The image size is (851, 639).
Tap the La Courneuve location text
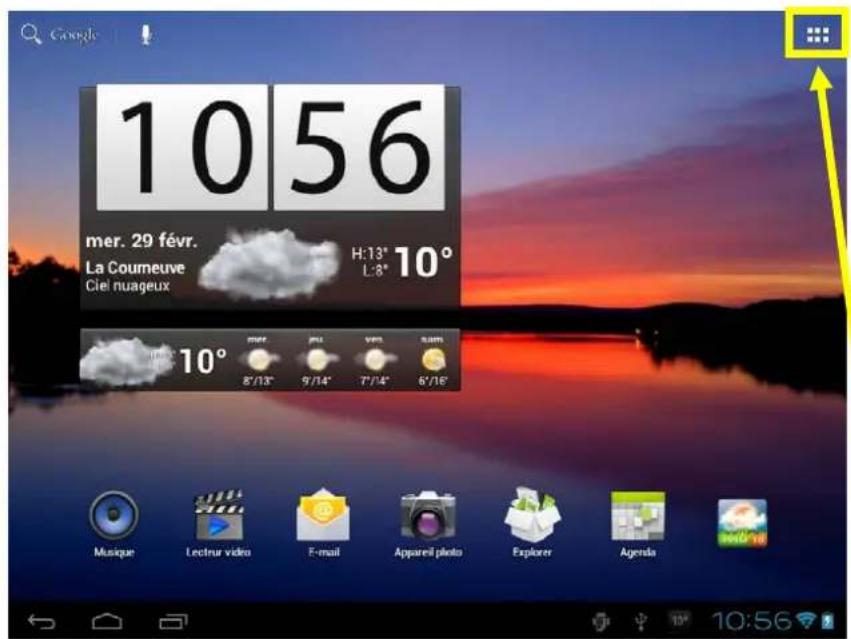point(135,268)
